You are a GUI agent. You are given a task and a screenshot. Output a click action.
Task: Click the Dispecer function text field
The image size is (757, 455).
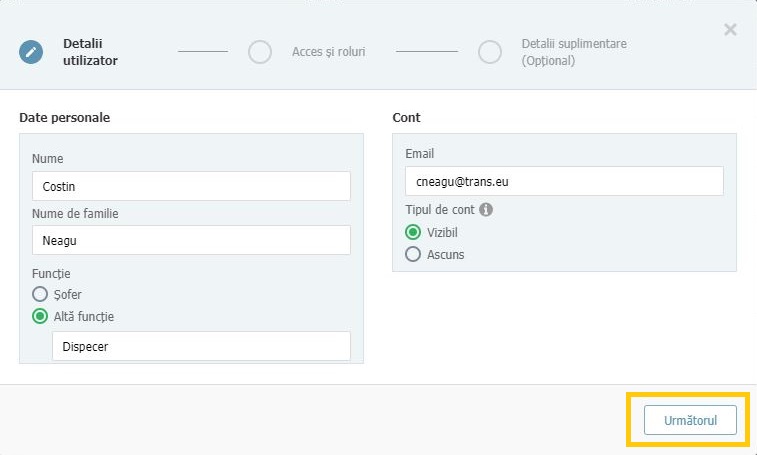[x=201, y=346]
